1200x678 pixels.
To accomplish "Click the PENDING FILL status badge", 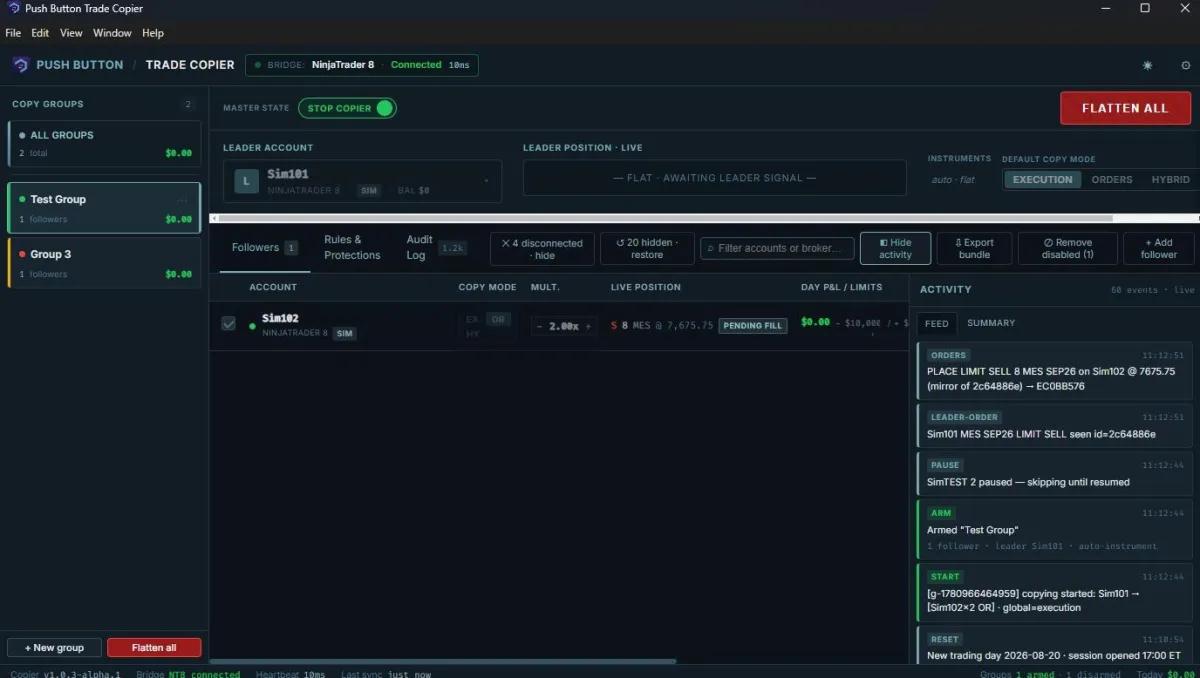I will pos(753,325).
